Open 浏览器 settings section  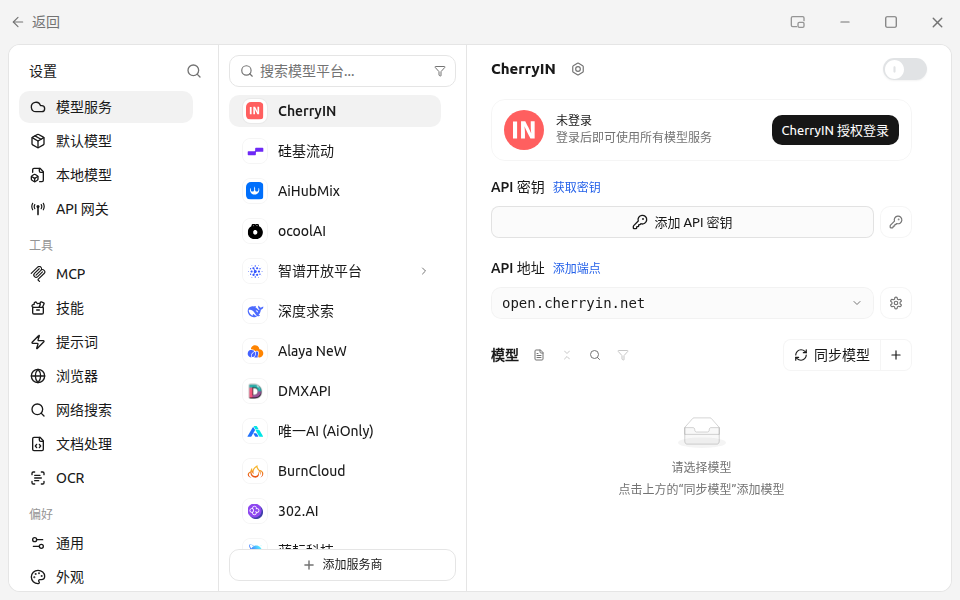106,376
